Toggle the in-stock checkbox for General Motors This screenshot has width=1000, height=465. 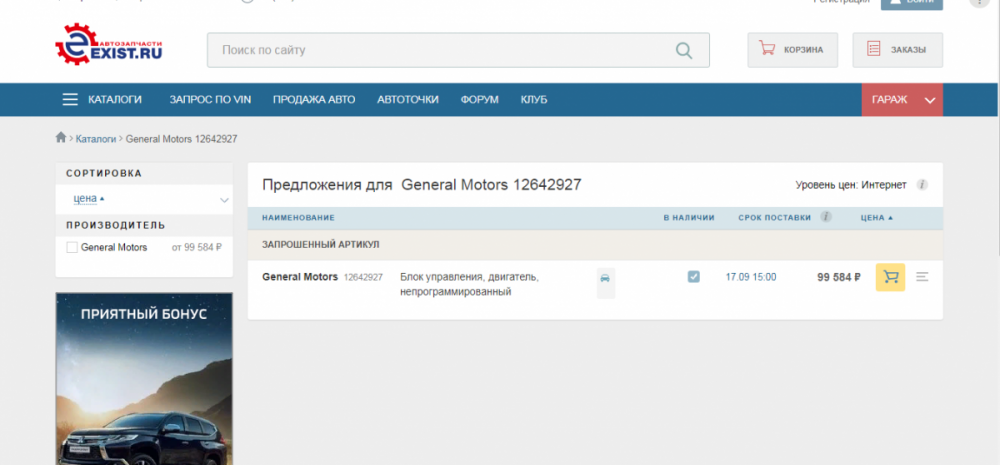(693, 277)
